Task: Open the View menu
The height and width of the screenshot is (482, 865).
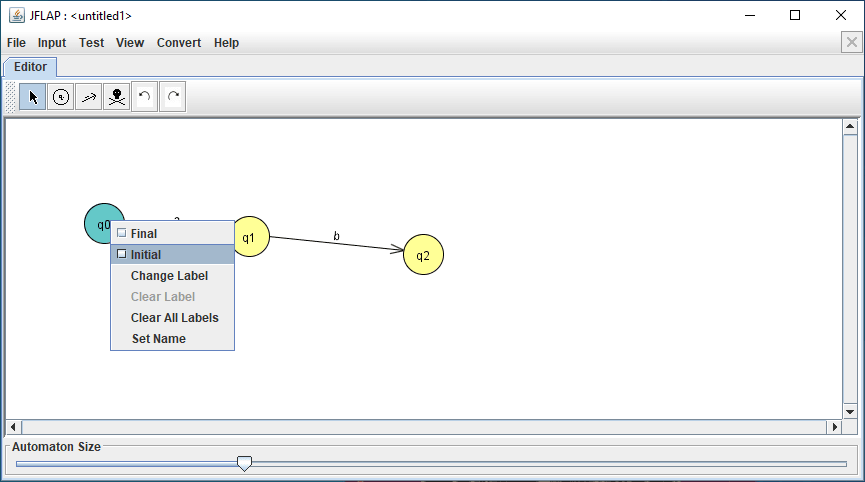Action: click(130, 43)
